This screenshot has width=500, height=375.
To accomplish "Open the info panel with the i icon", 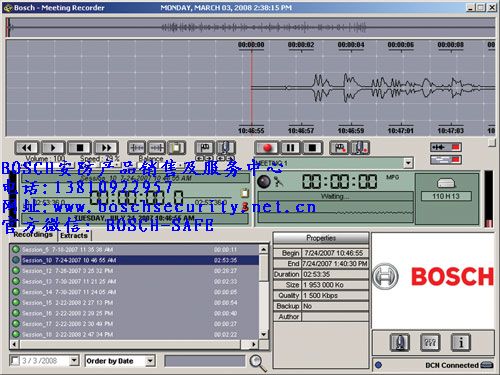I will pos(461,342).
